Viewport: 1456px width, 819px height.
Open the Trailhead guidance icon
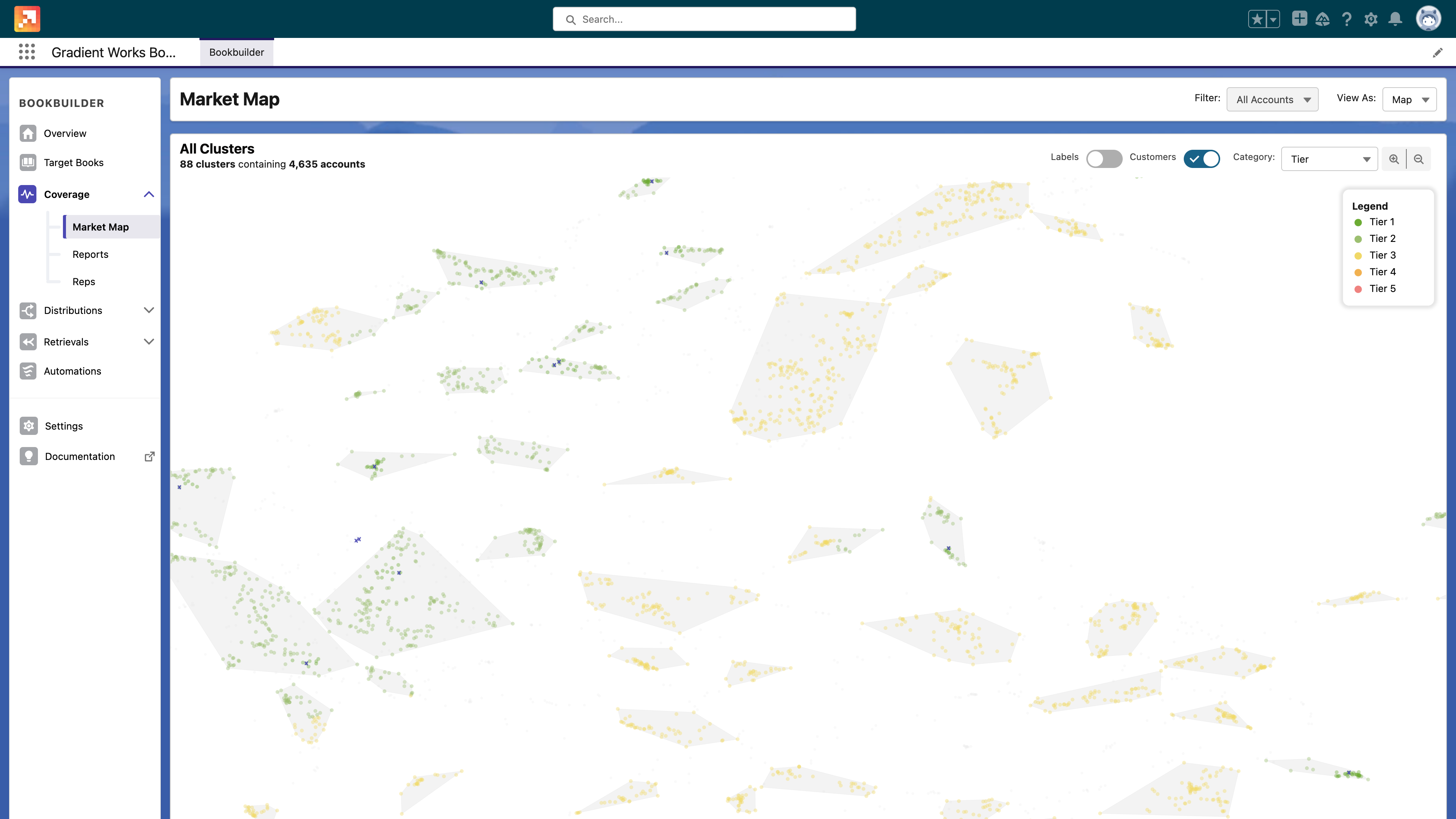1323,19
